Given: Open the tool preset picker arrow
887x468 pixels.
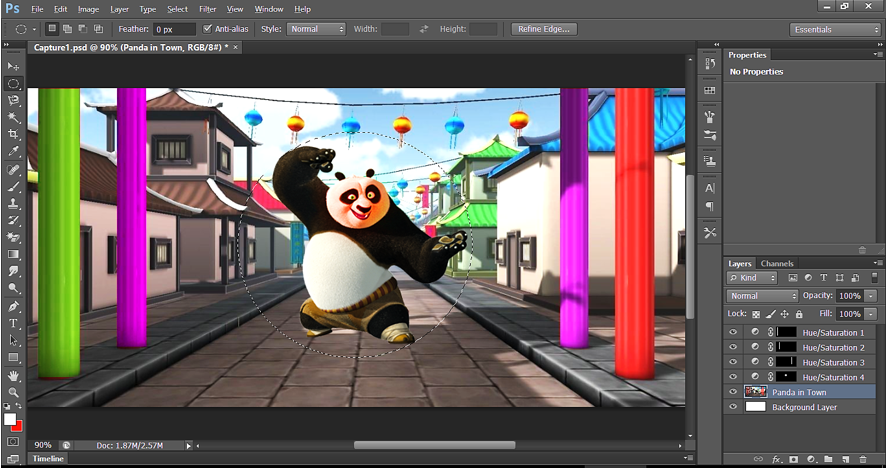Looking at the screenshot, I should [34, 29].
